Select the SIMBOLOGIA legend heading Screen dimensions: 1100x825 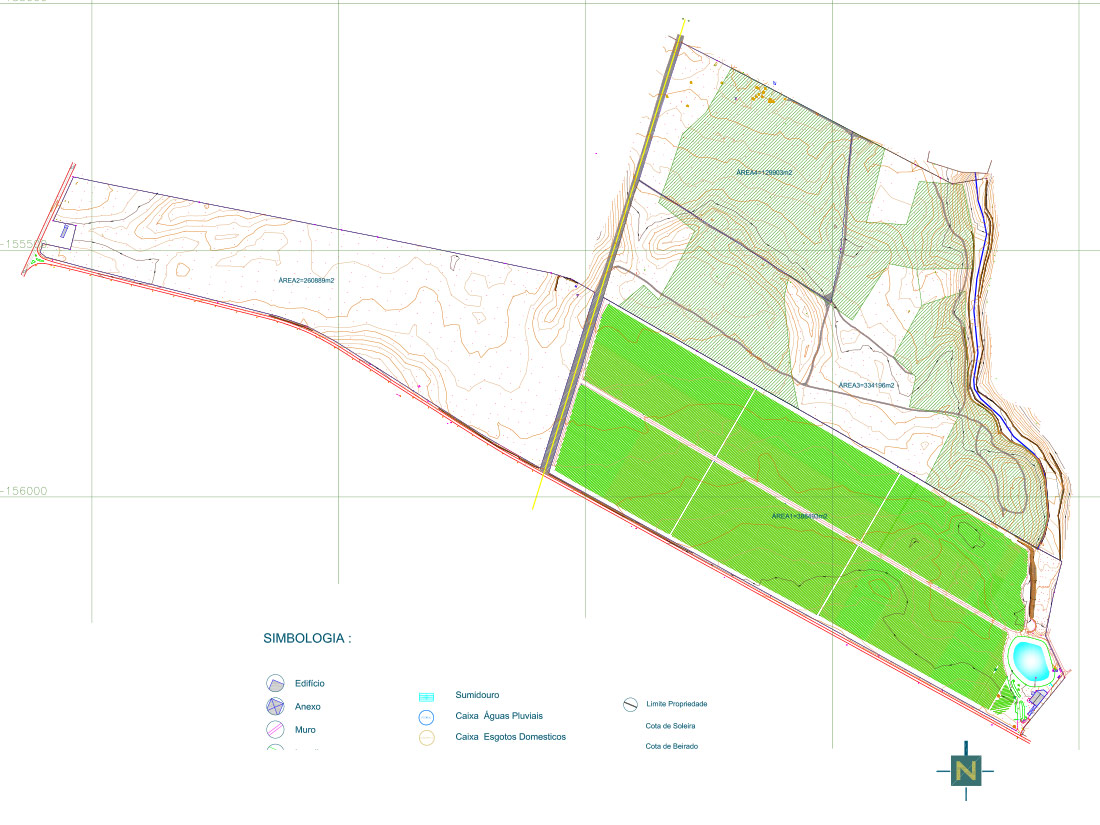[307, 638]
